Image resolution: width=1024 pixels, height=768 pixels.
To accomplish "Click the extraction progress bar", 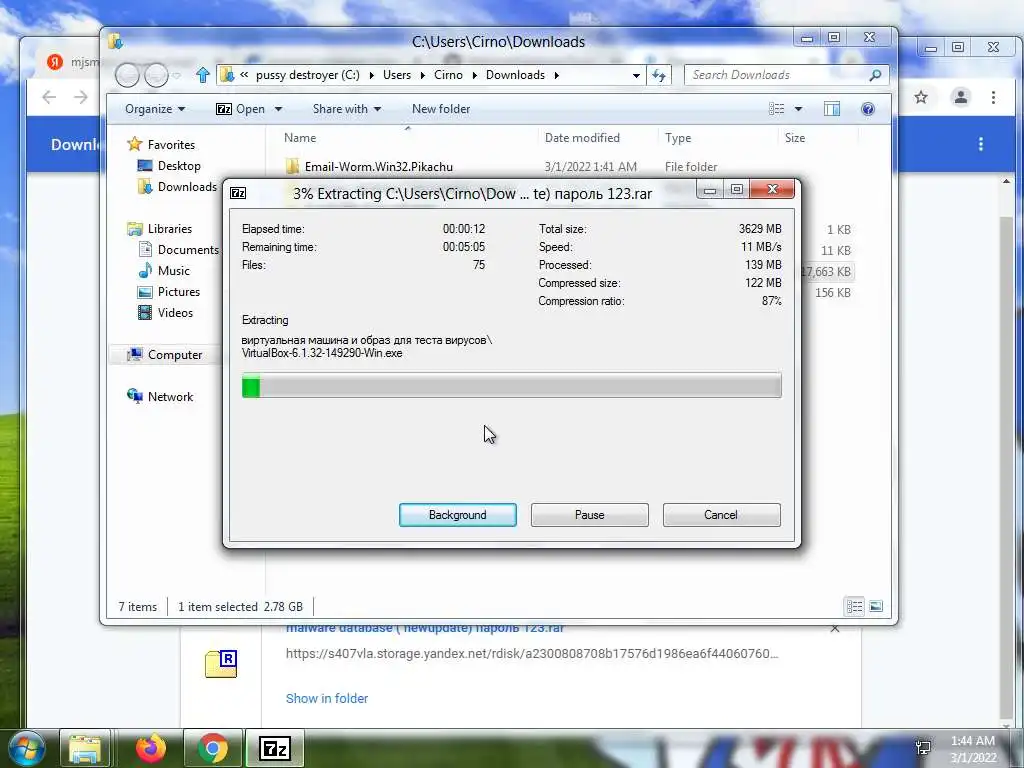I will pos(511,385).
